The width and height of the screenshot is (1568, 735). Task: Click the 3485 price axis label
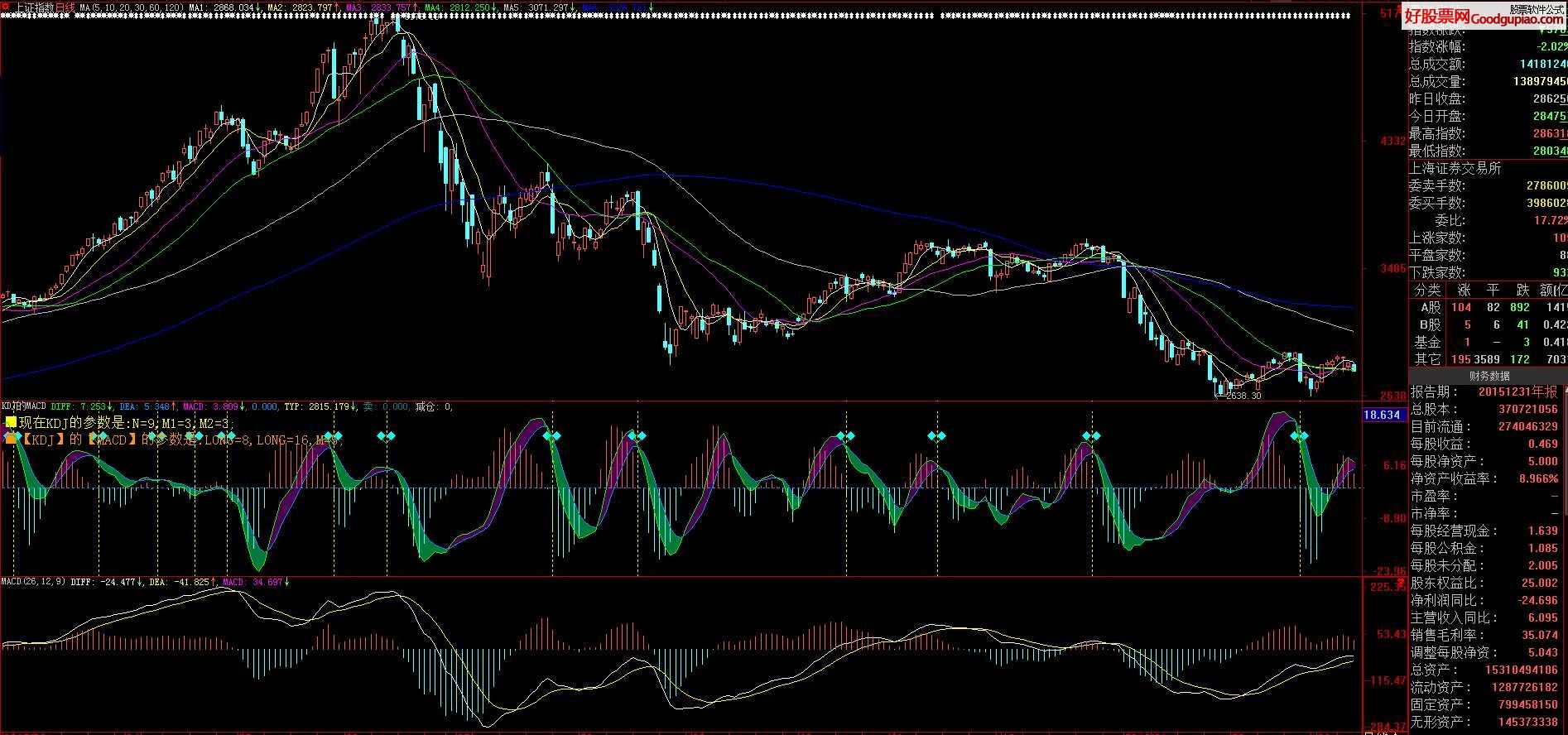pos(1392,269)
